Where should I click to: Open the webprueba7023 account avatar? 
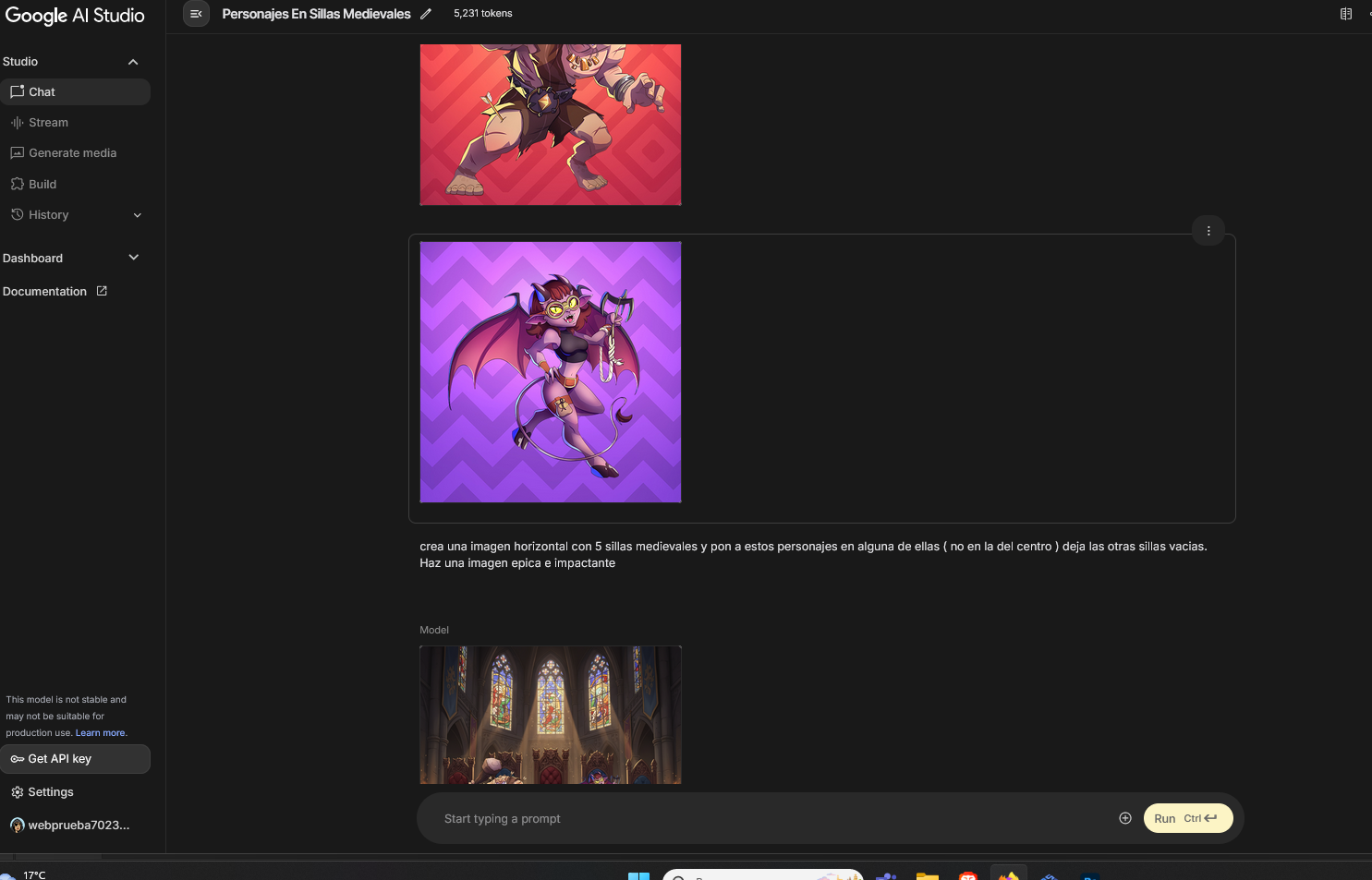point(18,826)
